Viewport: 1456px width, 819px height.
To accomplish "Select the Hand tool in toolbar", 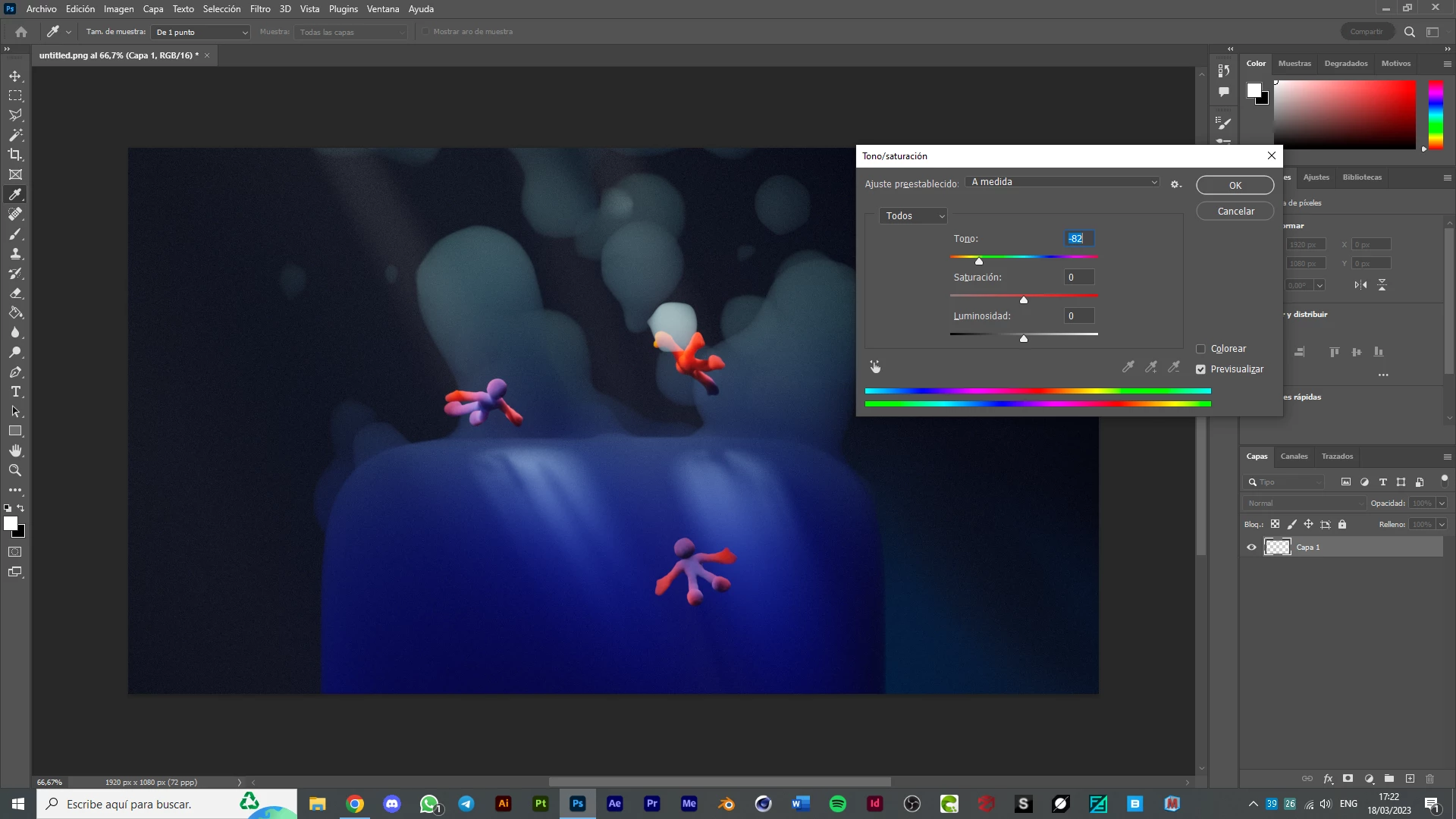I will tap(15, 450).
